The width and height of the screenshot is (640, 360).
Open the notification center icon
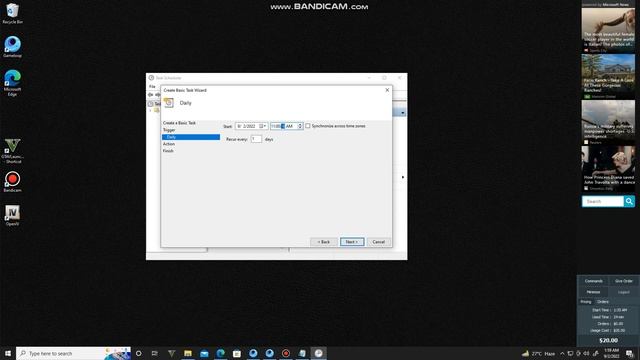click(x=629, y=353)
